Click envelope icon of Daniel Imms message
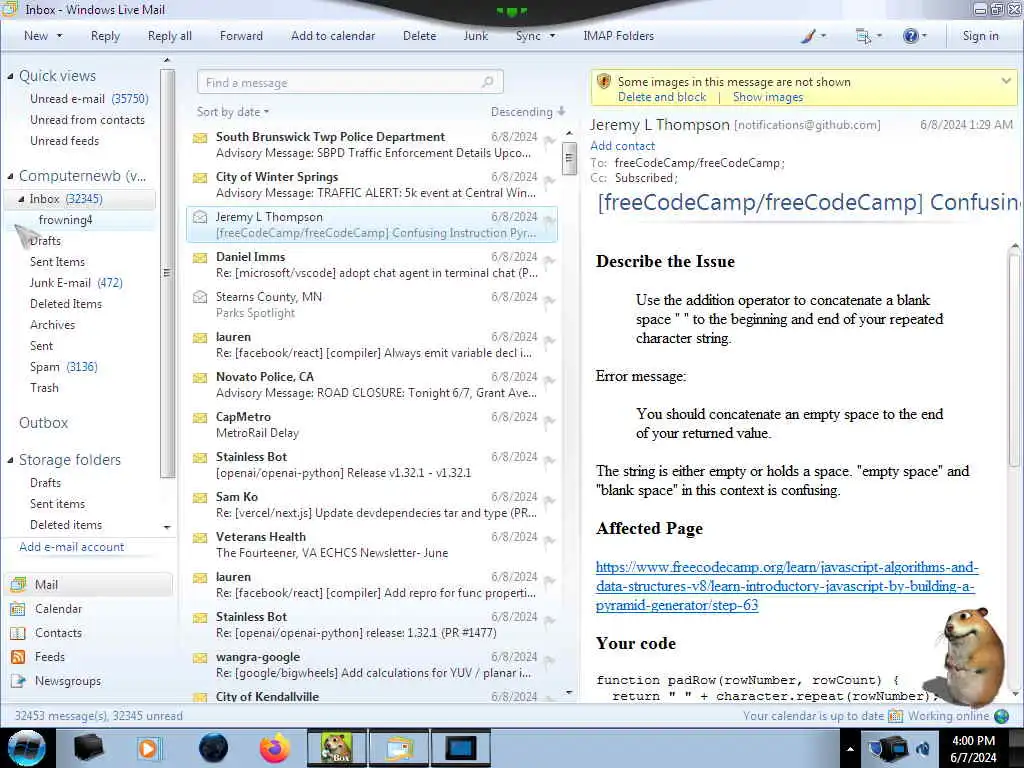The height and width of the screenshot is (768, 1024). pyautogui.click(x=200, y=258)
